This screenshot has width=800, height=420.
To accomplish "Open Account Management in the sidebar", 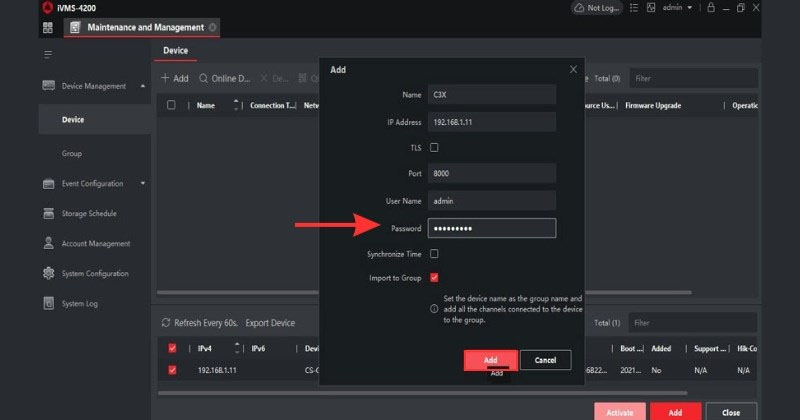I will click(x=95, y=243).
